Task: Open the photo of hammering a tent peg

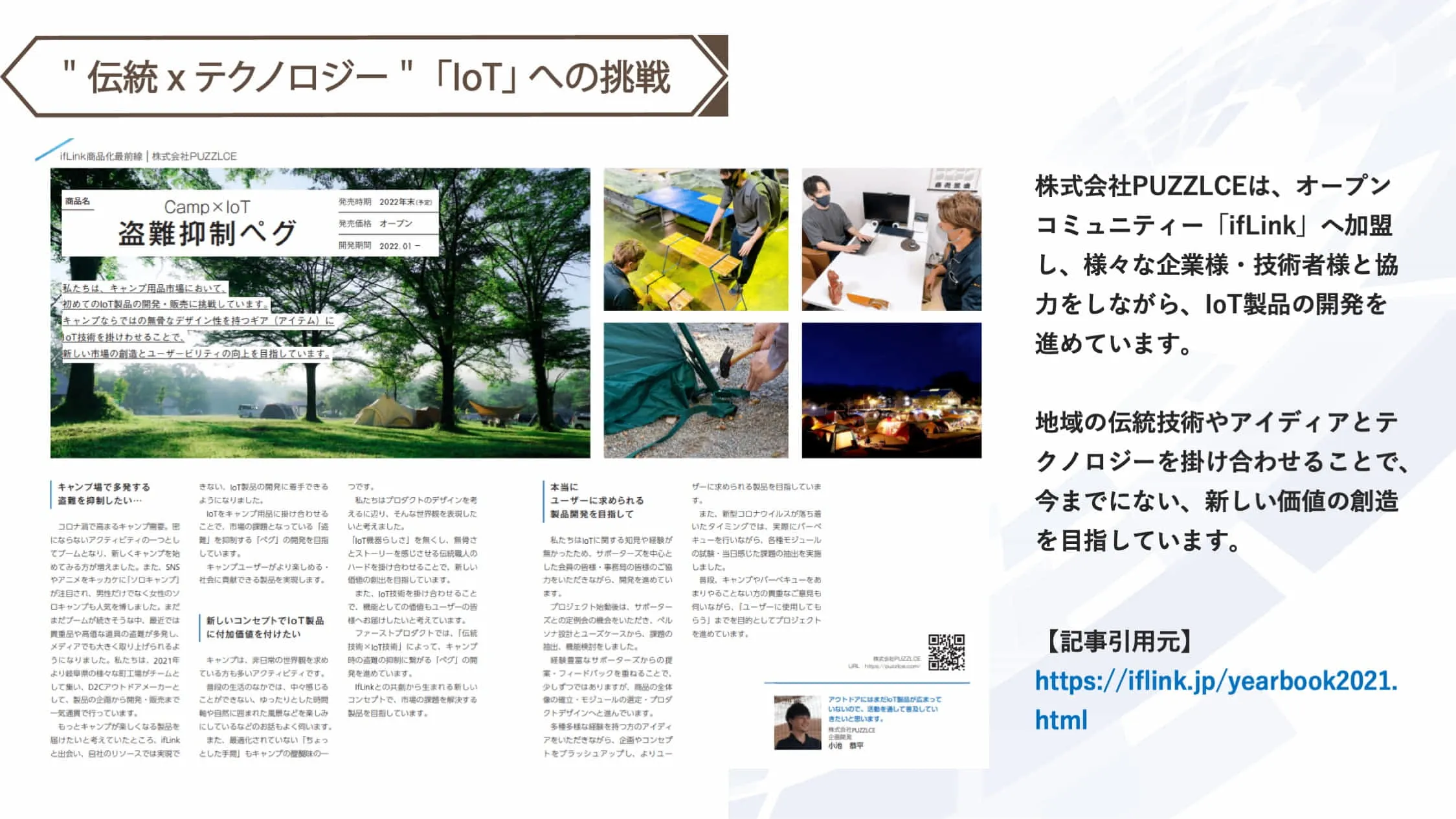Action: [696, 390]
